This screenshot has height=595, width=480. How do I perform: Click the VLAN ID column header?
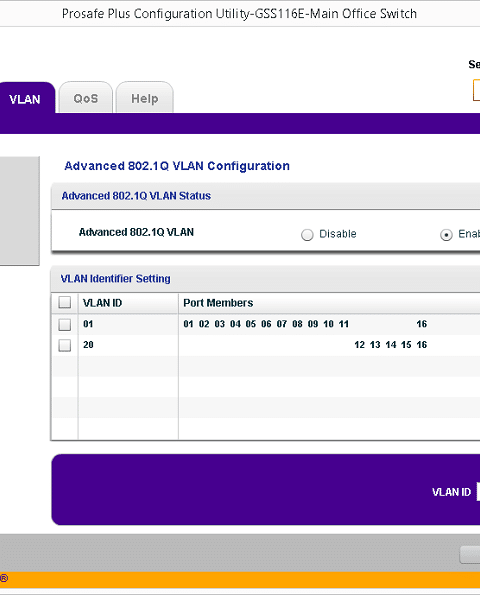point(102,303)
